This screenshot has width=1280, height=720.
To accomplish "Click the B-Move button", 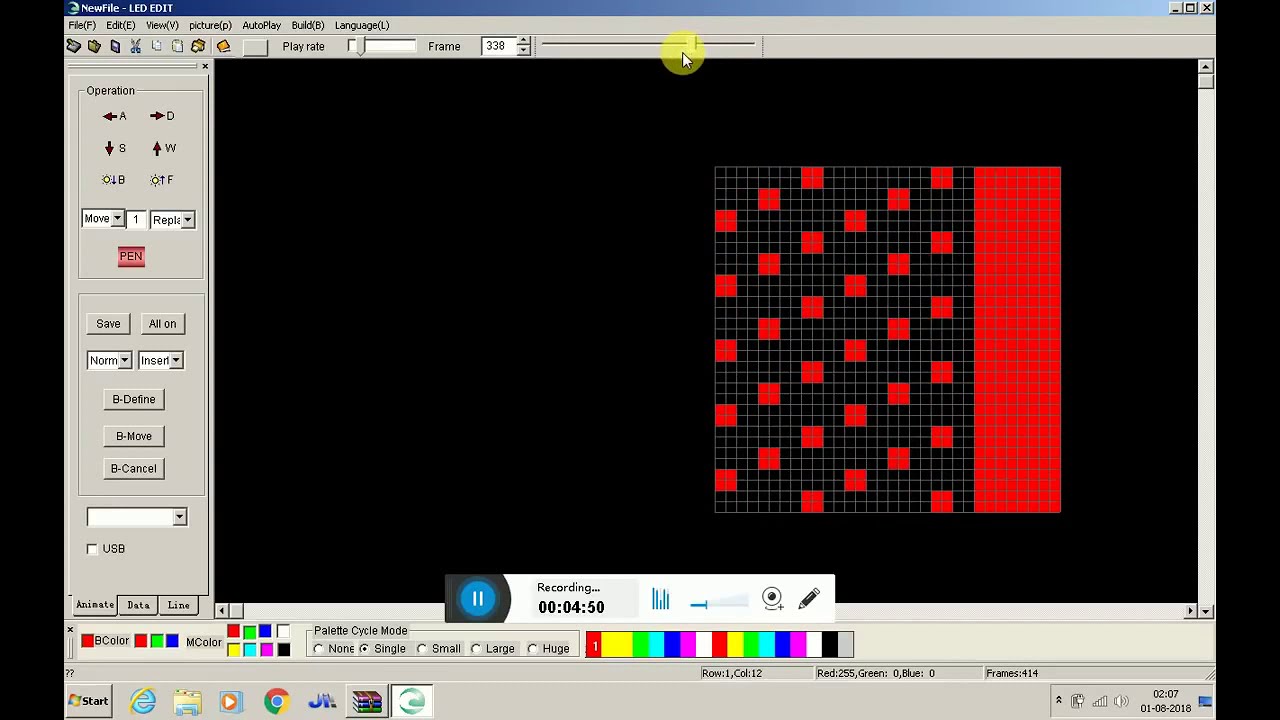I will click(134, 436).
